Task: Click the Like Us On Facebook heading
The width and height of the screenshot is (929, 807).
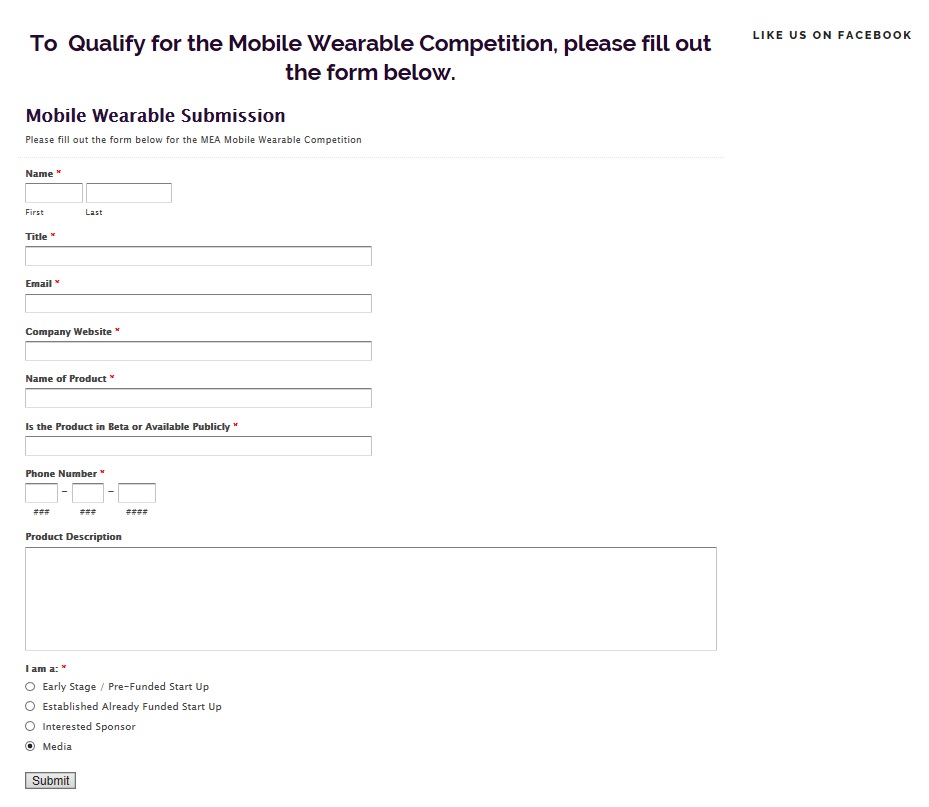Action: (832, 35)
